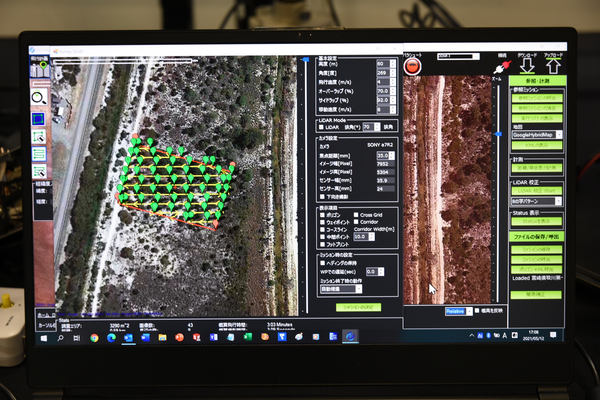Viewport: 600px width, 400px height.
Task: Toggle the 標高を反映 checkbox
Action: [477, 310]
